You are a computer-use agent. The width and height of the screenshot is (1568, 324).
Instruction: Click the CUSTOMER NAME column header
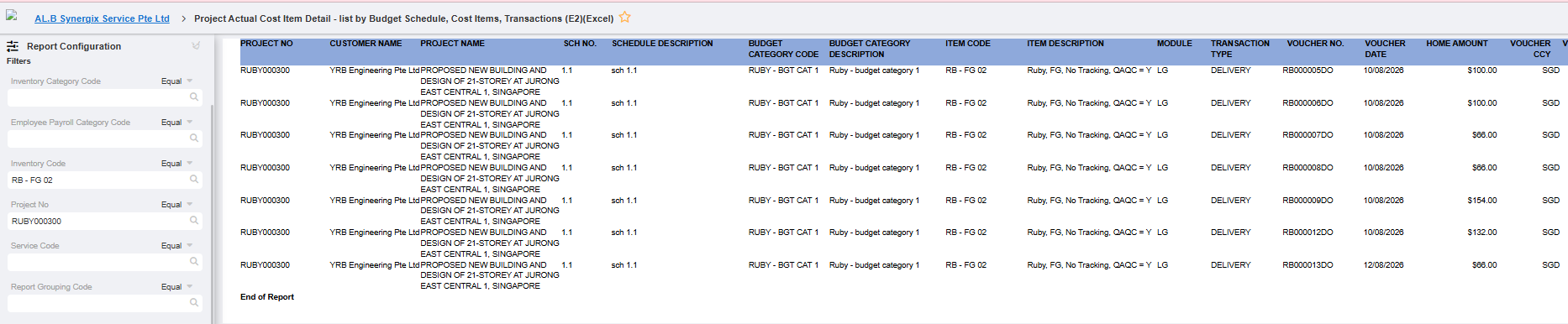pos(366,44)
